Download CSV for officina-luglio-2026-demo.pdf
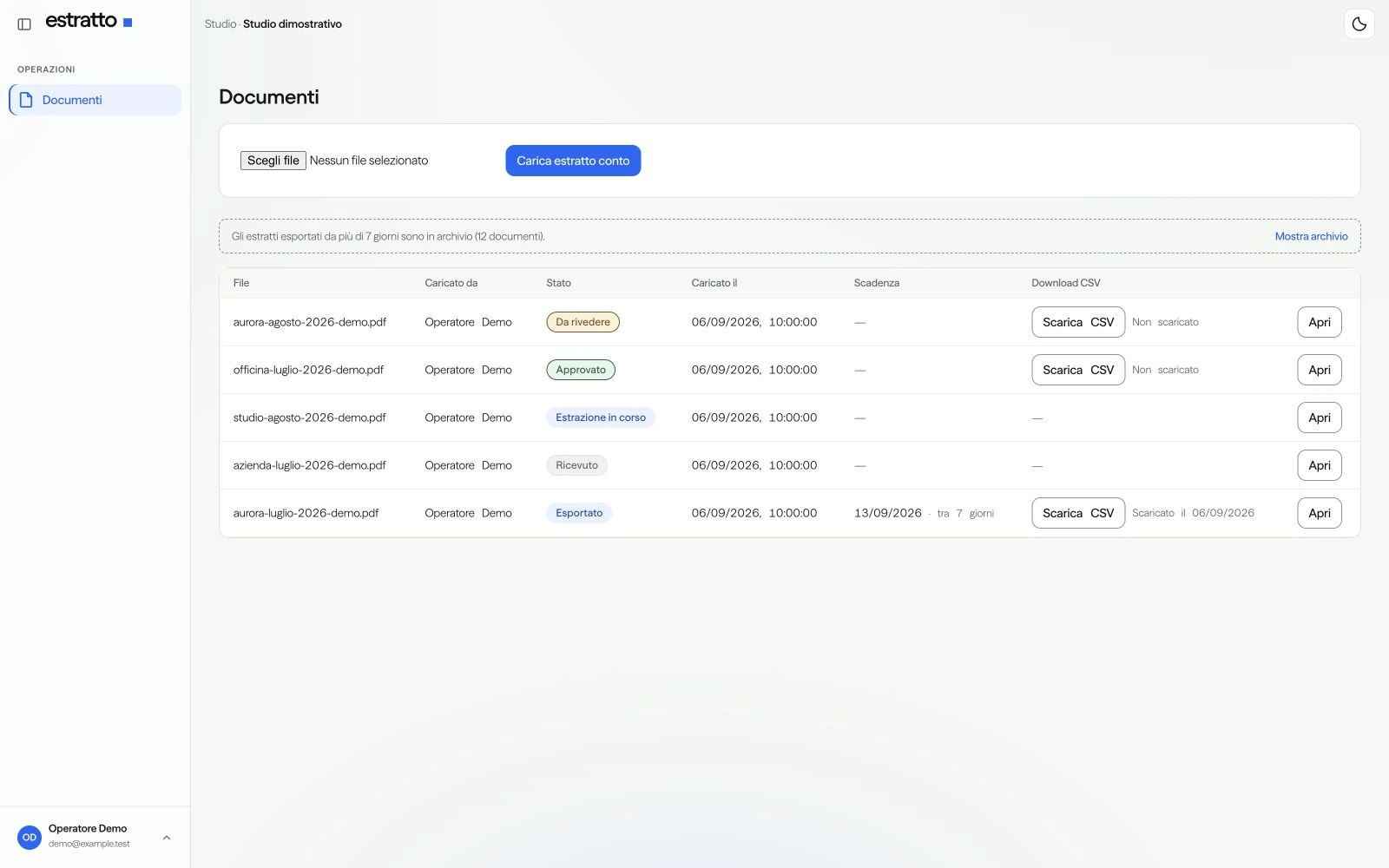 coord(1078,370)
